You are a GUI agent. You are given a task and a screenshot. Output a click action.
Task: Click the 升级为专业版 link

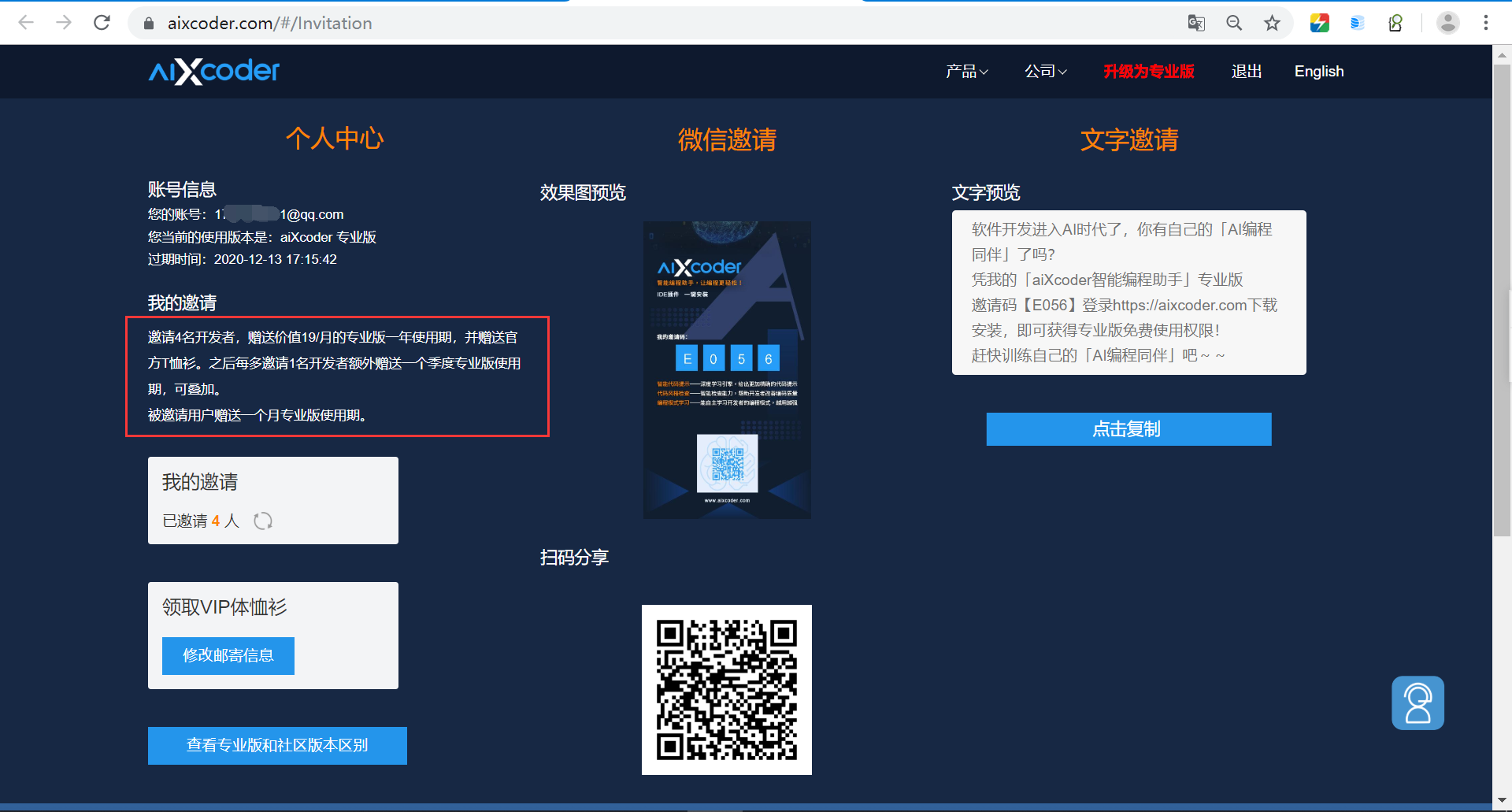click(x=1148, y=71)
